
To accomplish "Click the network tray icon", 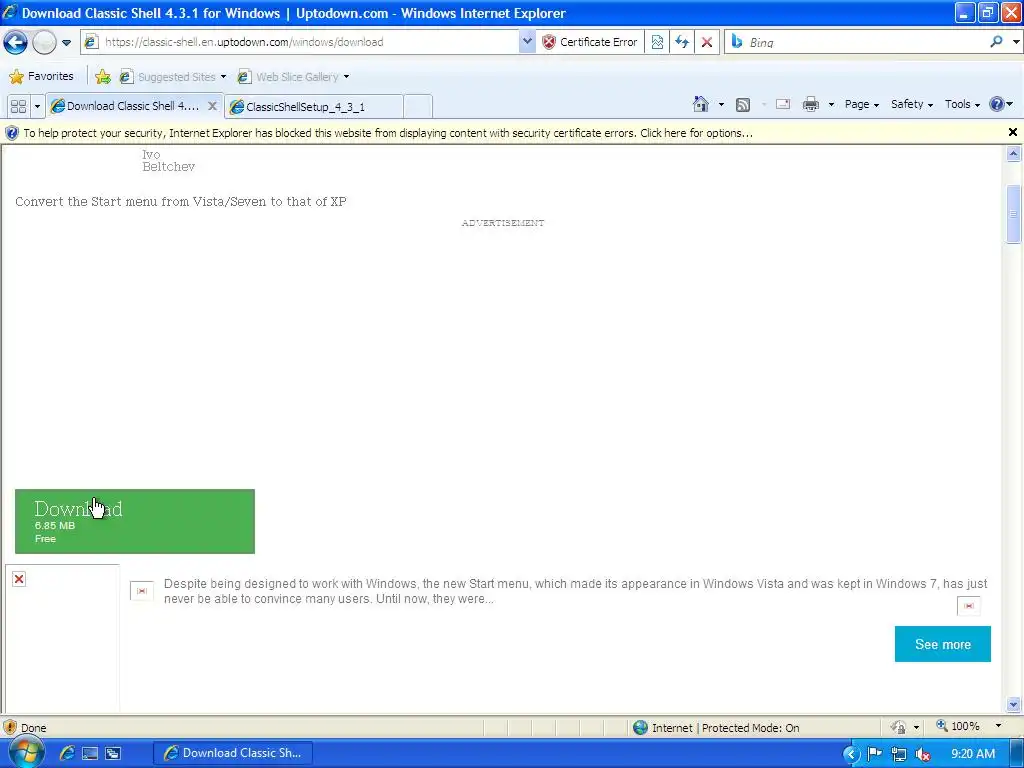I will (x=899, y=754).
